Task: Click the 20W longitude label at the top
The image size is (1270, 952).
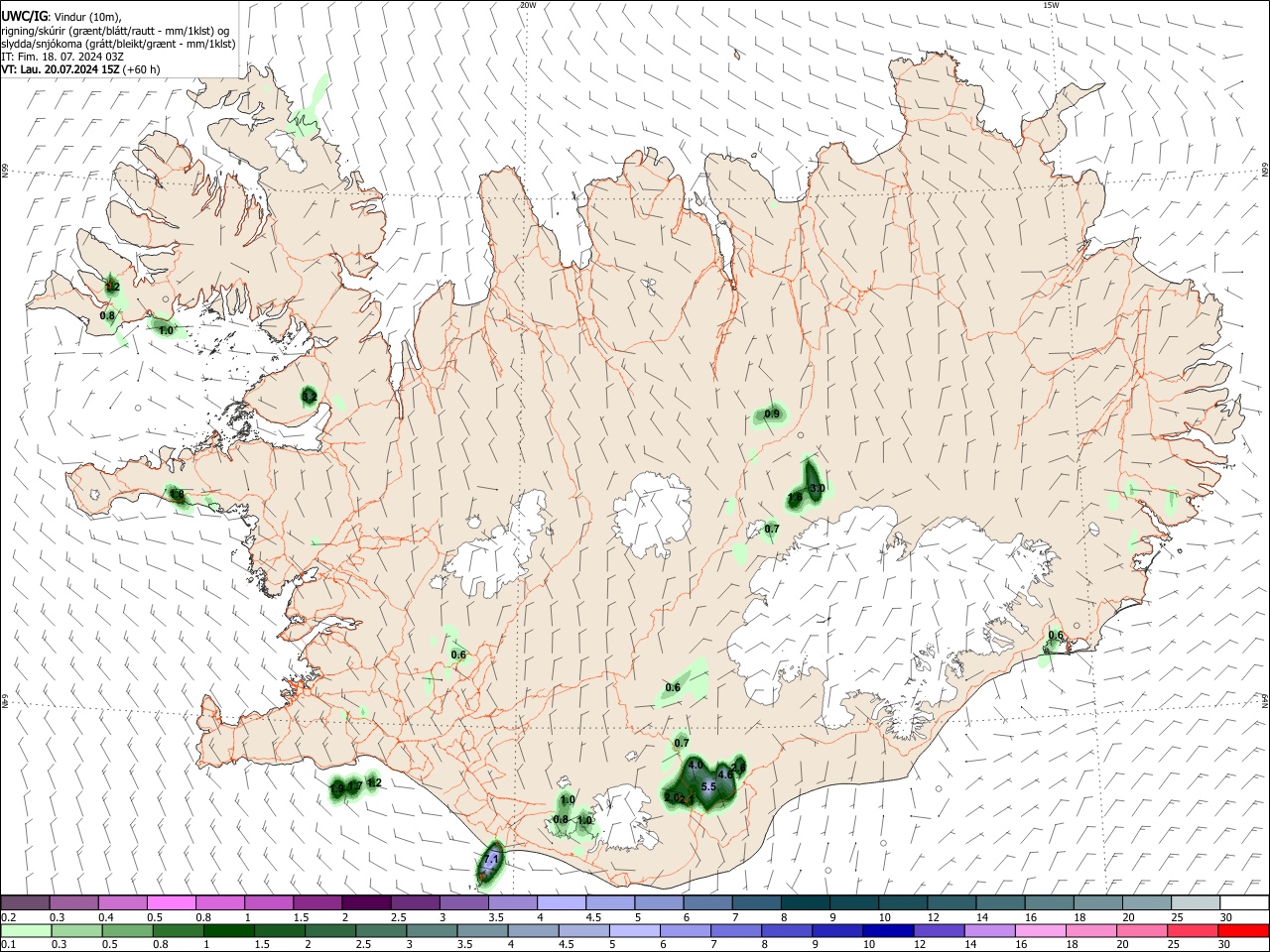Action: [x=528, y=5]
